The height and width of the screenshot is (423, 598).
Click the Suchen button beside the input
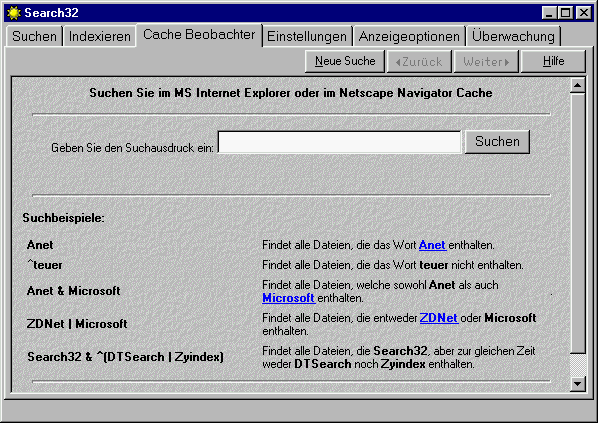point(497,142)
